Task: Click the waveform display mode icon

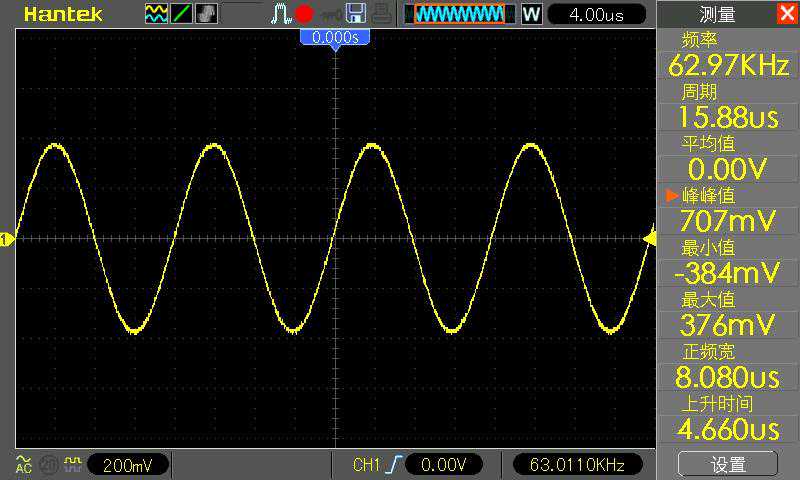Action: click(157, 14)
